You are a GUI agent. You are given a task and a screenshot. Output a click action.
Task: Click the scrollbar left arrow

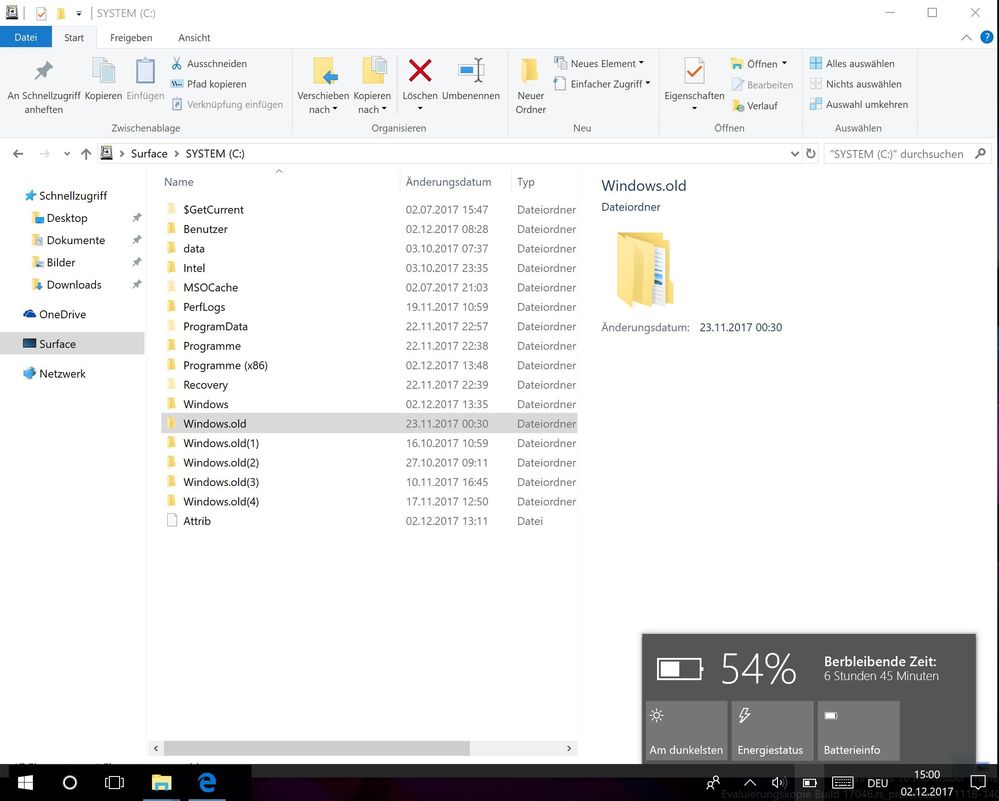[156, 748]
